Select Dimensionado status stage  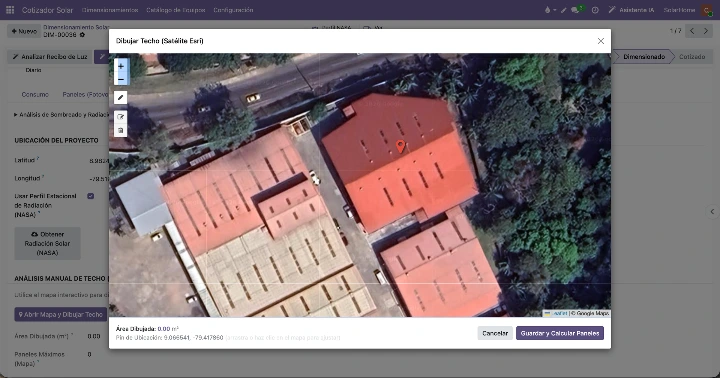point(644,56)
